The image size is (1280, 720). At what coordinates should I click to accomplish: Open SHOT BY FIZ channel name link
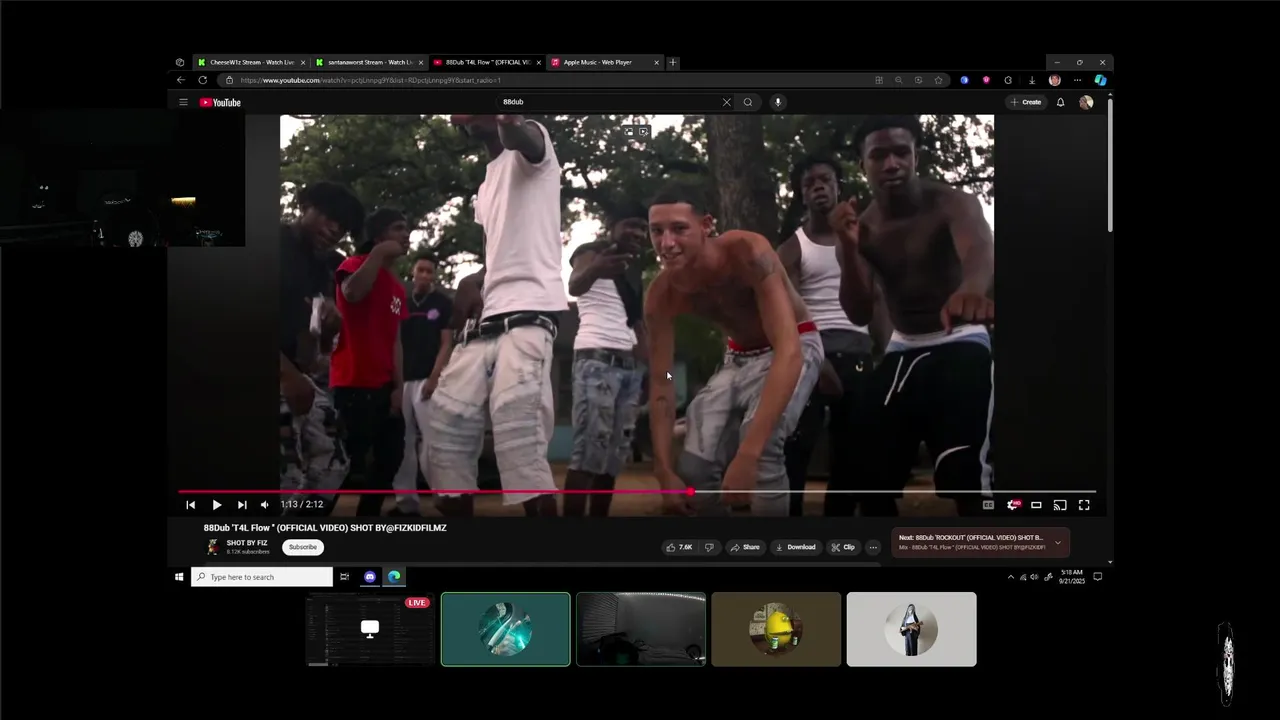pyautogui.click(x=247, y=543)
